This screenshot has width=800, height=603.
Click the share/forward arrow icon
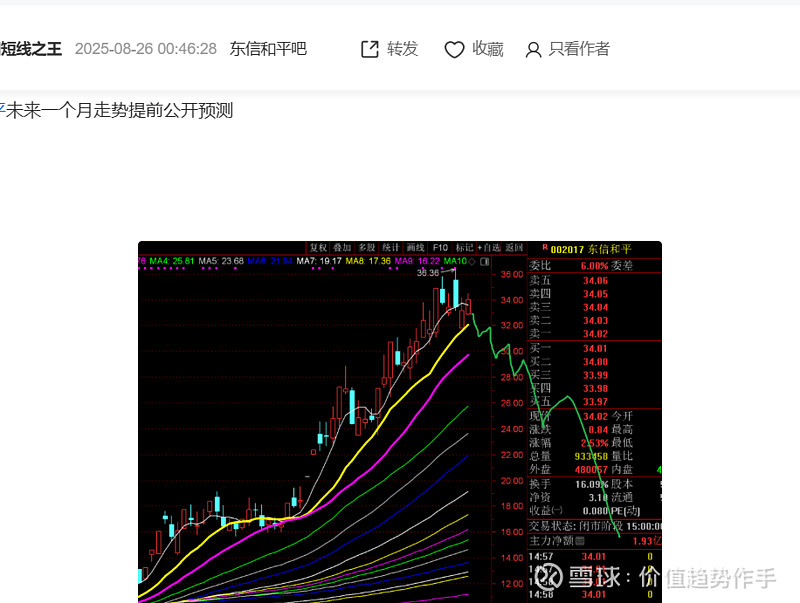coord(370,49)
